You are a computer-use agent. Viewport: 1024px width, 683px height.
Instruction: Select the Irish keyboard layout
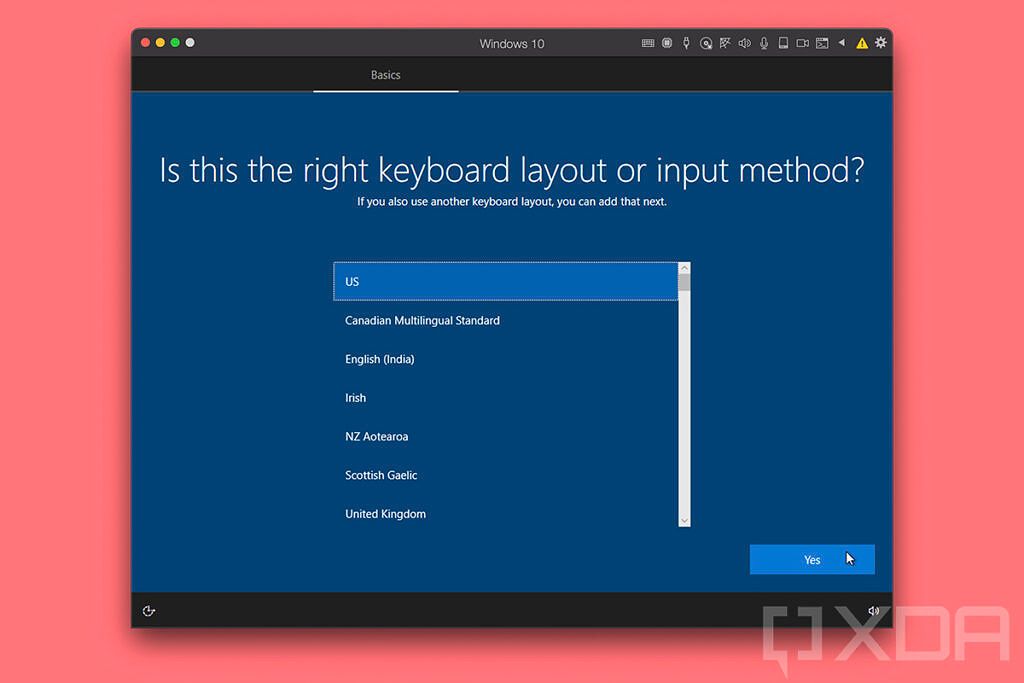click(506, 397)
